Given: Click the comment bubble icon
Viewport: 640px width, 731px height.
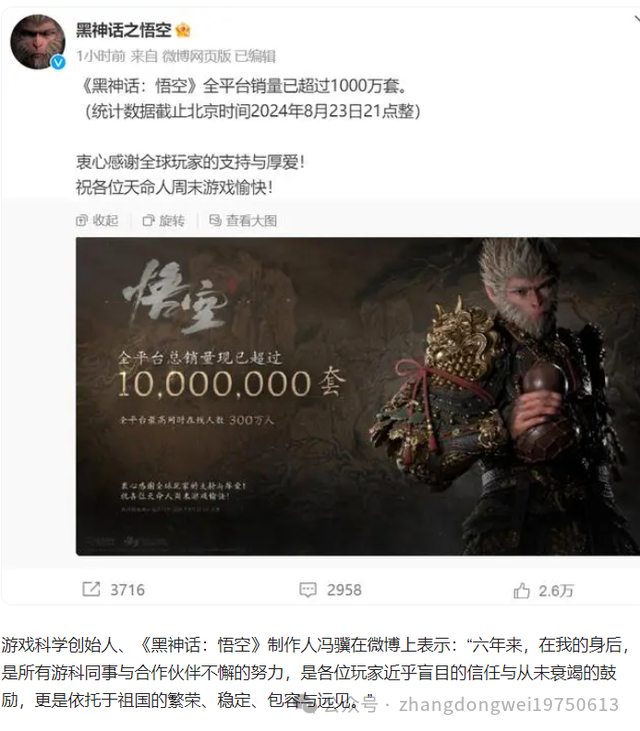Looking at the screenshot, I should [308, 590].
